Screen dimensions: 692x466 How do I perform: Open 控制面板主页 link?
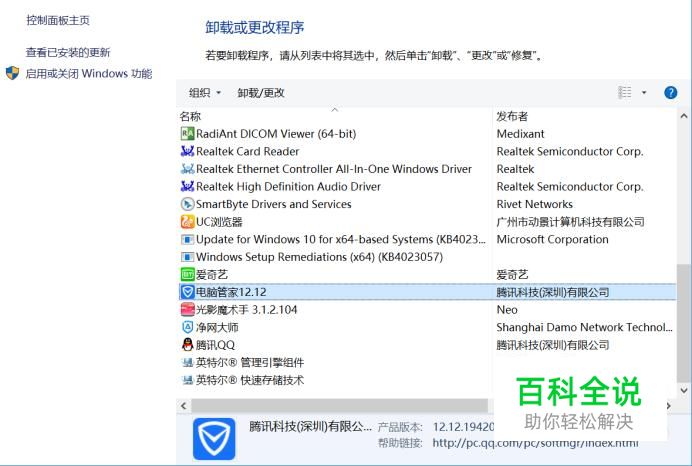[58, 20]
